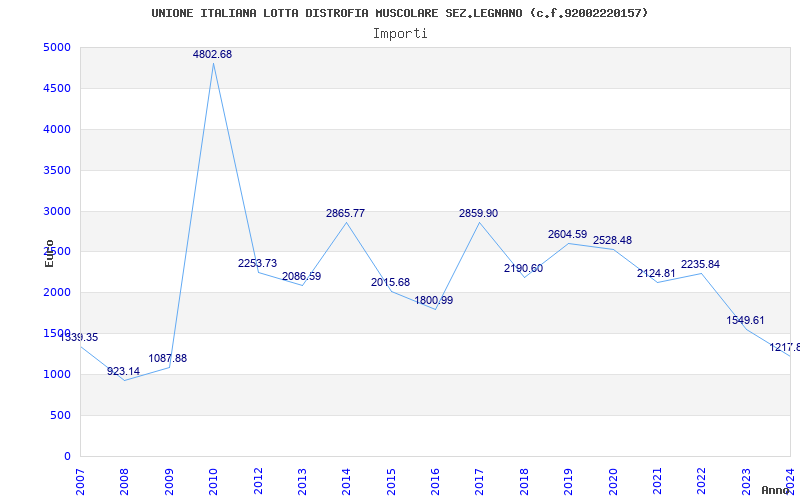This screenshot has height=500, width=800.
Task: Select the 2013 x-axis year label
Action: [302, 482]
